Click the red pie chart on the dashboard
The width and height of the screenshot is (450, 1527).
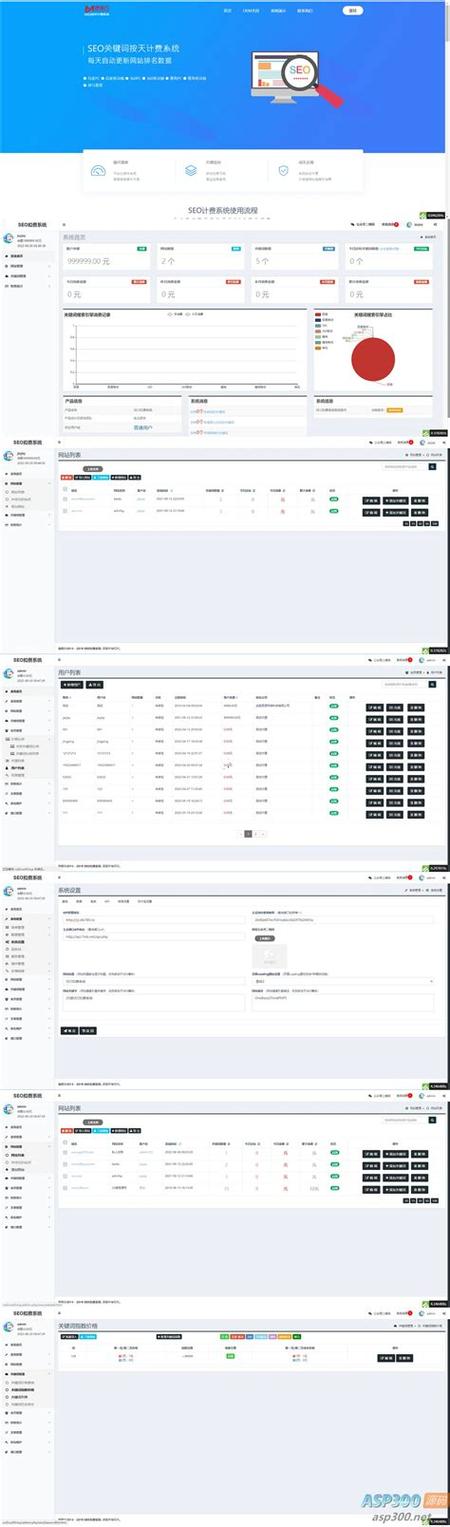(x=375, y=358)
